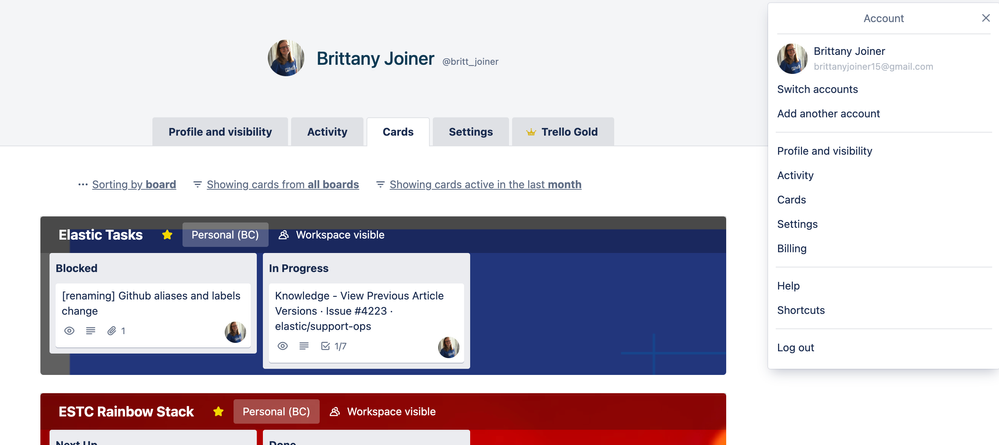Screen dimensions: 999x445
Task: Click Personal (BC) badge on ESTC Rainbow Stack
Action: [x=277, y=412]
